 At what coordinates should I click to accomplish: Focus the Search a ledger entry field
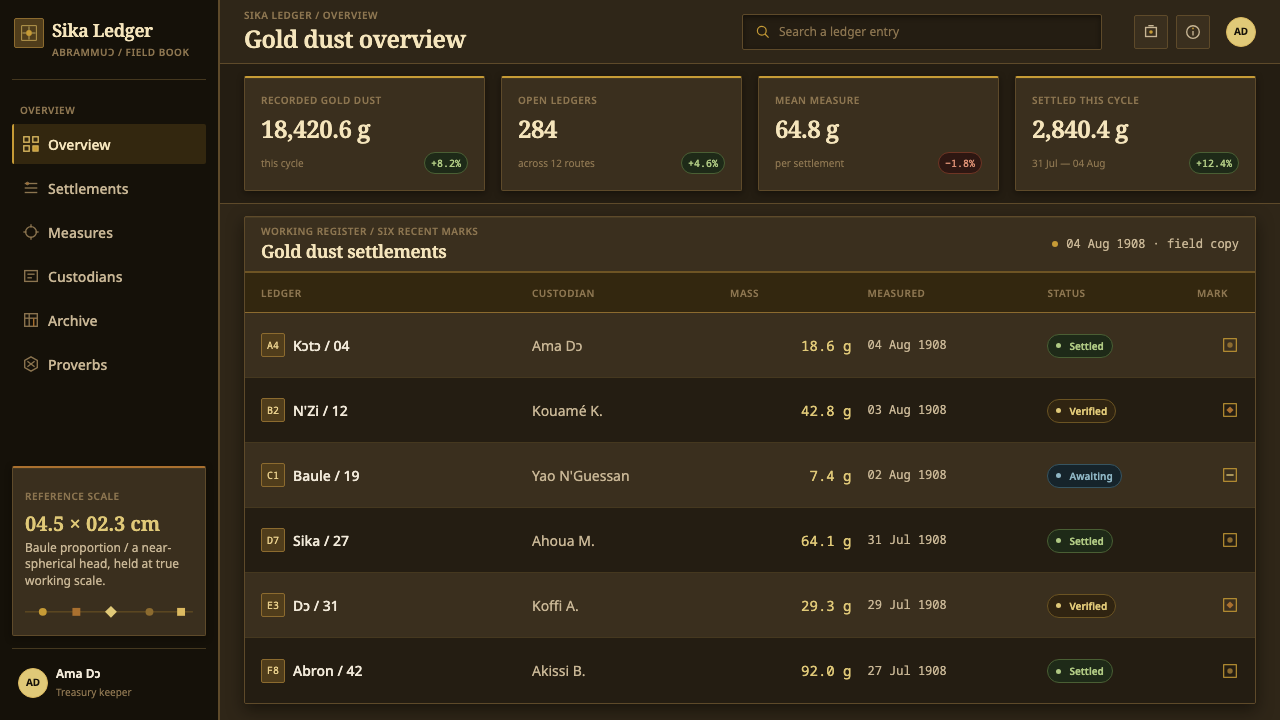pyautogui.click(x=922, y=32)
